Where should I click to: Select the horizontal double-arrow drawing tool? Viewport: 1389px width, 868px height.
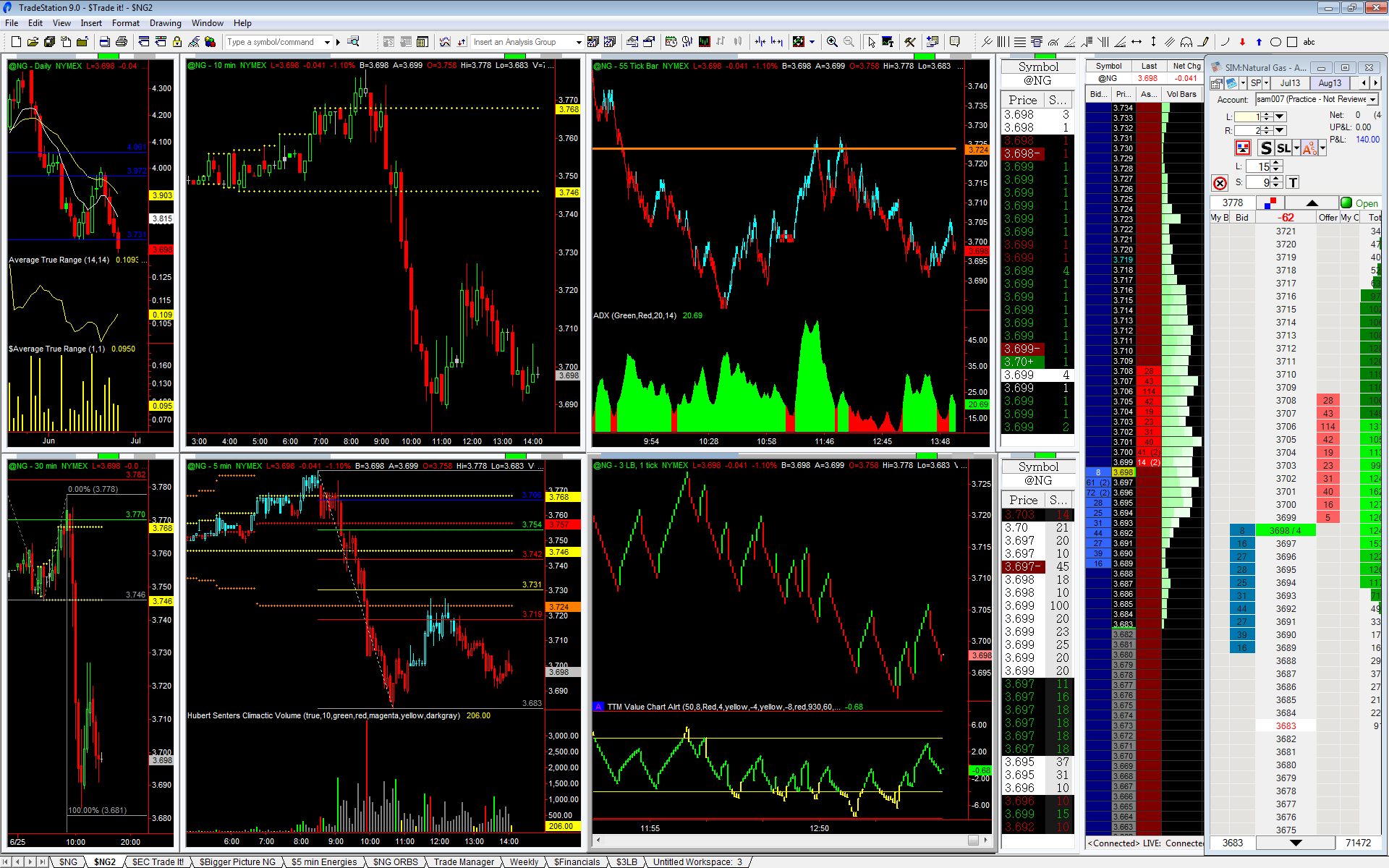(x=1137, y=42)
